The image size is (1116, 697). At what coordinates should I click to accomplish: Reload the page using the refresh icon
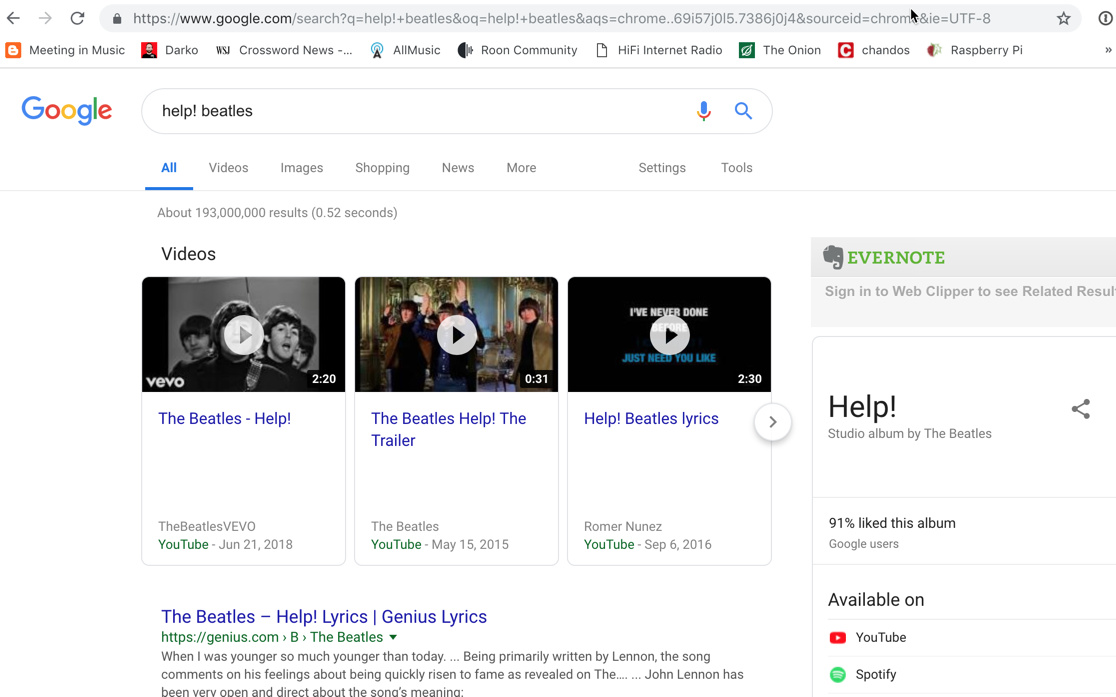77,18
